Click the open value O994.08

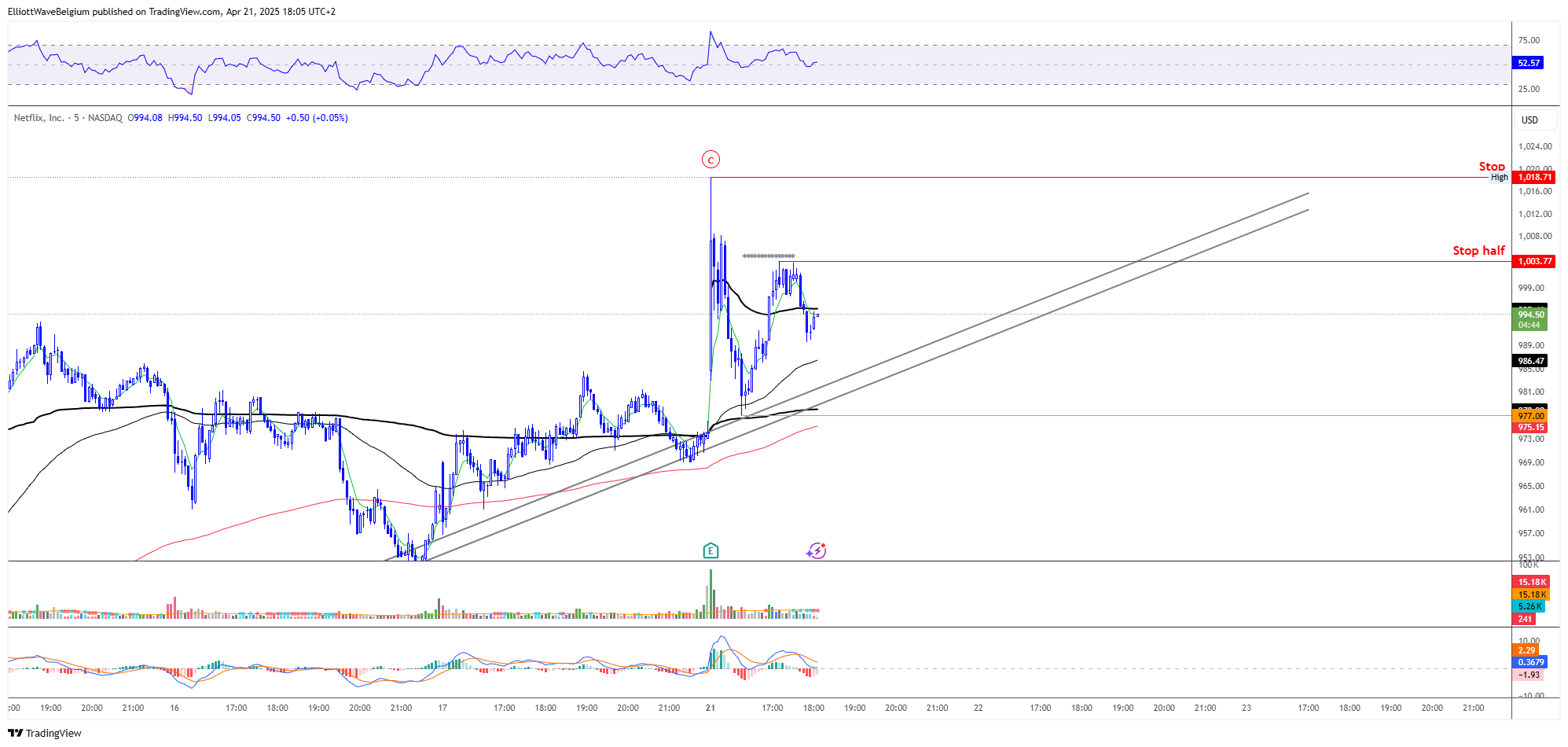146,118
